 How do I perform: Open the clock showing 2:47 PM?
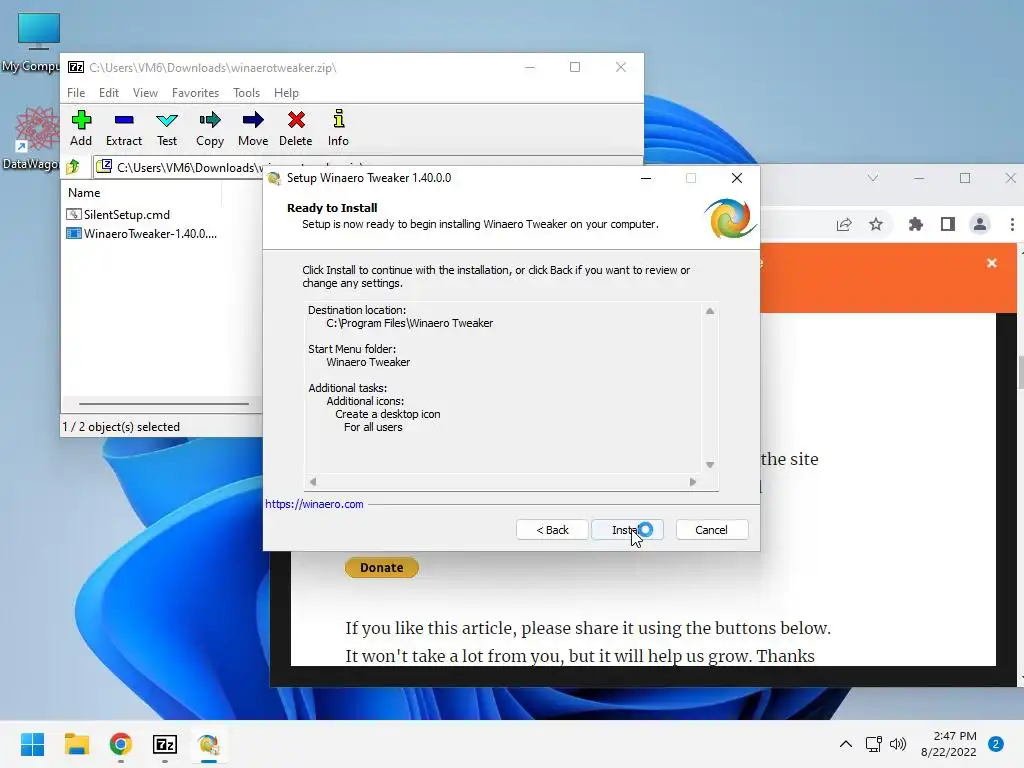pos(948,744)
